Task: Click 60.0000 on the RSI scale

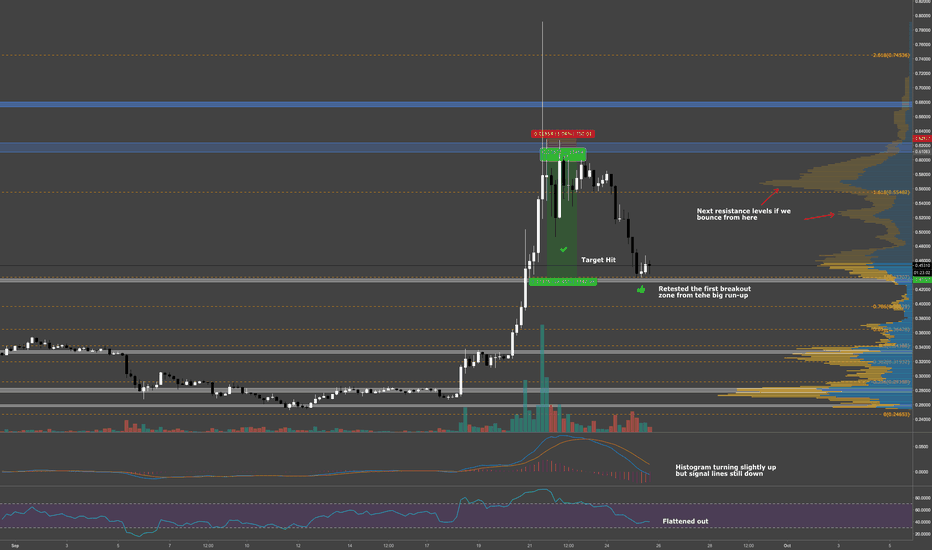Action: [x=922, y=510]
